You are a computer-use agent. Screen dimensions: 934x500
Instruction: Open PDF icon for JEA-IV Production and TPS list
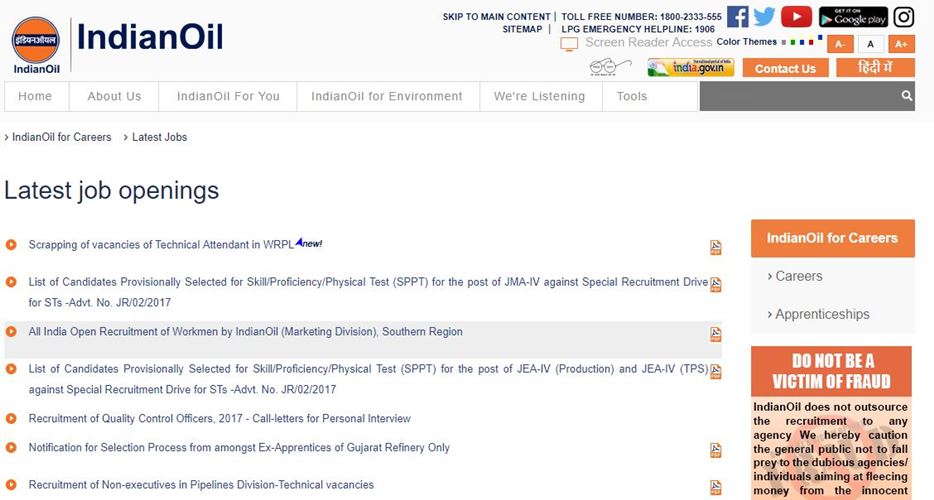[x=715, y=371]
